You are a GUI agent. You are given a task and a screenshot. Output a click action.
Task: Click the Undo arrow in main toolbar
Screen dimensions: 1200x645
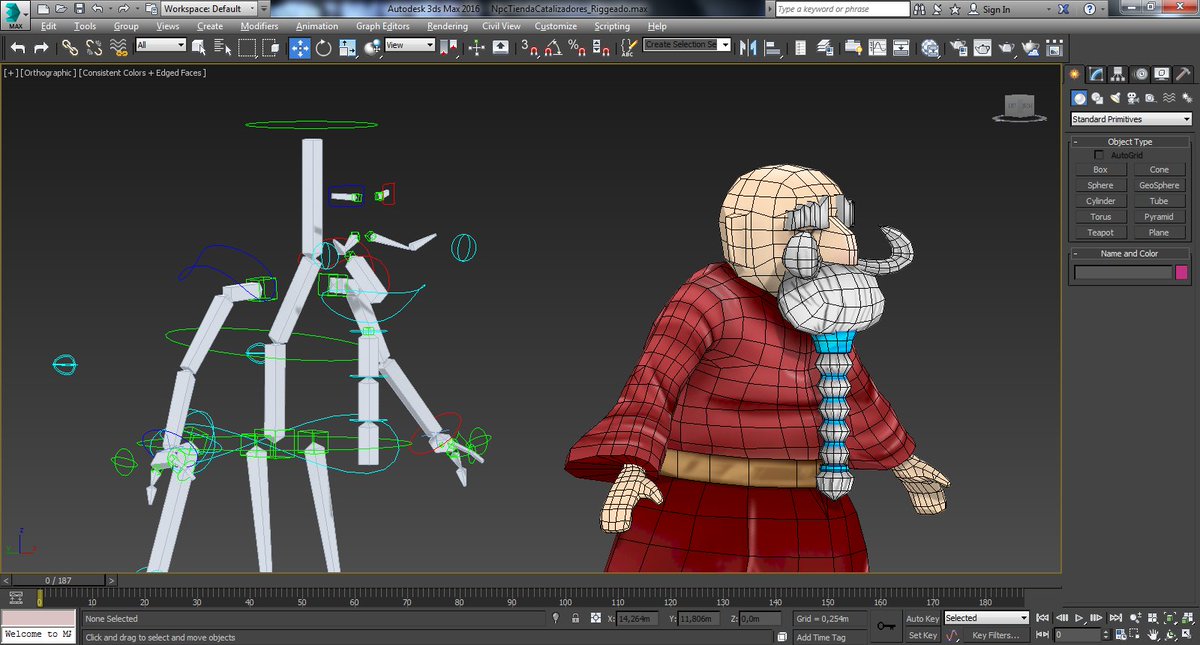pyautogui.click(x=17, y=47)
